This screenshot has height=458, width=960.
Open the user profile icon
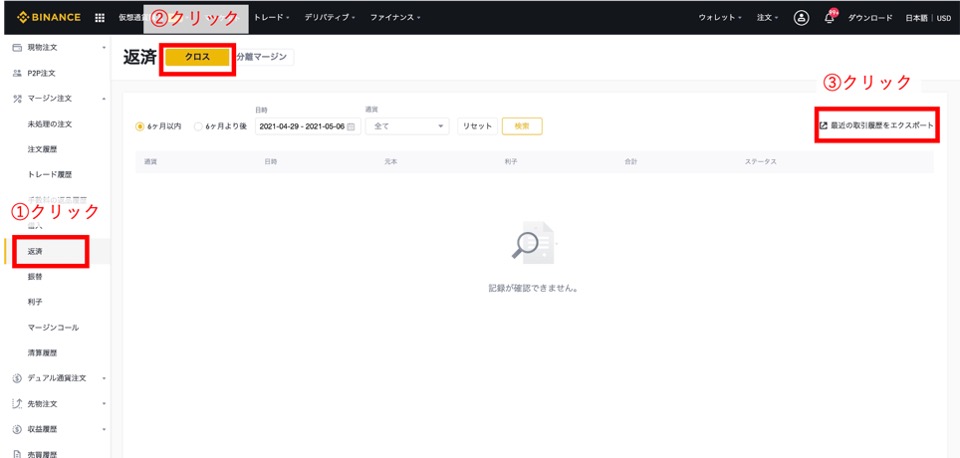(801, 18)
